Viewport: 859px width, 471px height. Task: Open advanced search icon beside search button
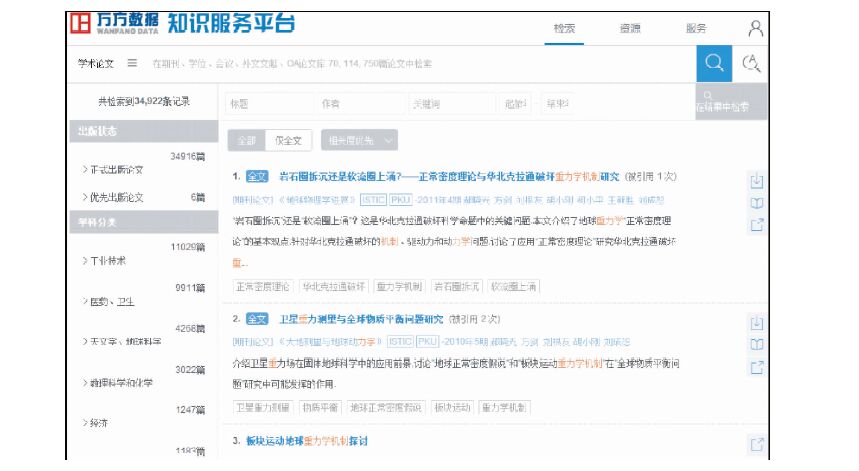point(752,64)
